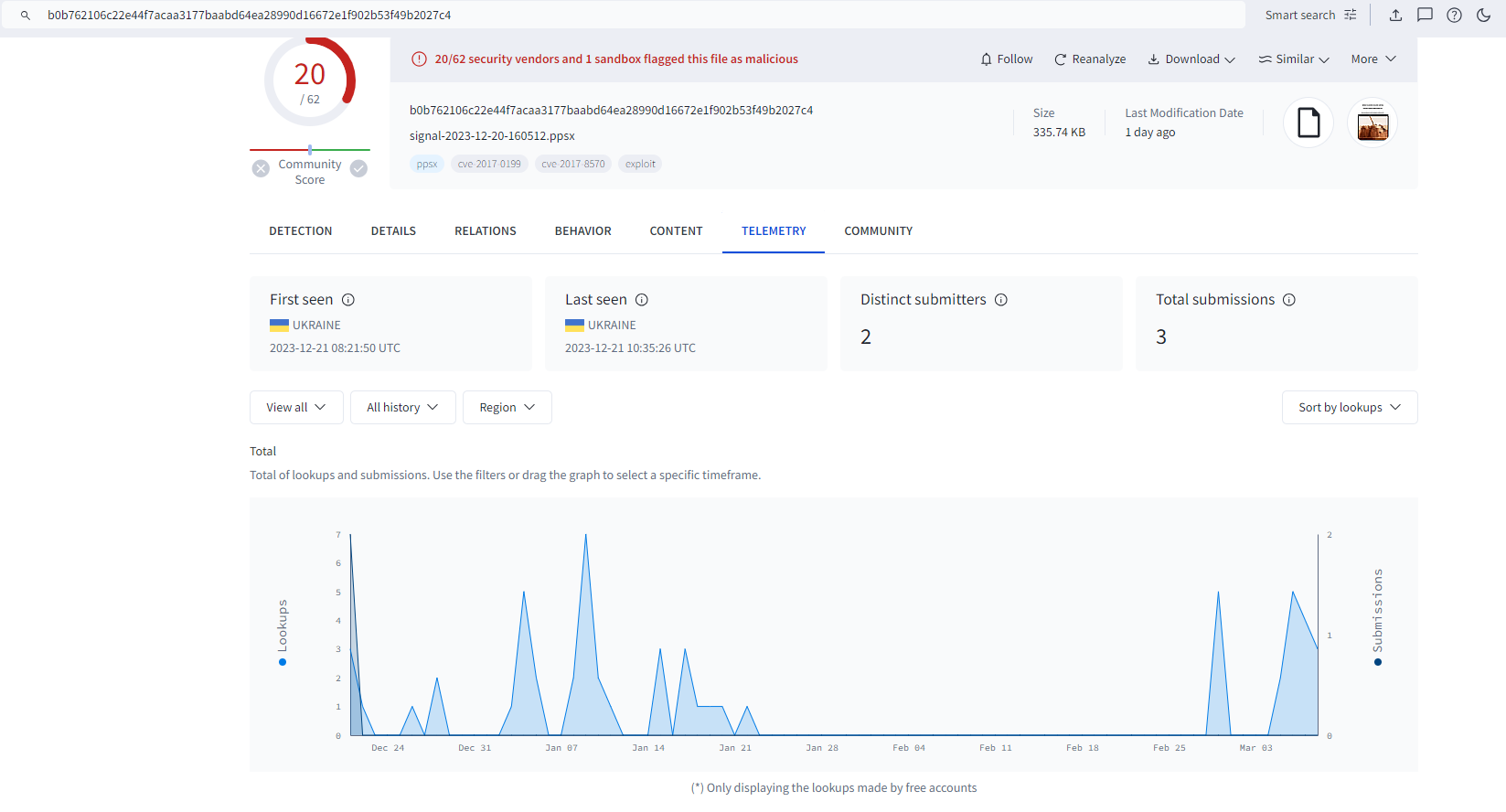Click First seen timestamp 2023-12-21 08:21:50 UTC
Screen dimensions: 1506x812
pyautogui.click(x=335, y=348)
